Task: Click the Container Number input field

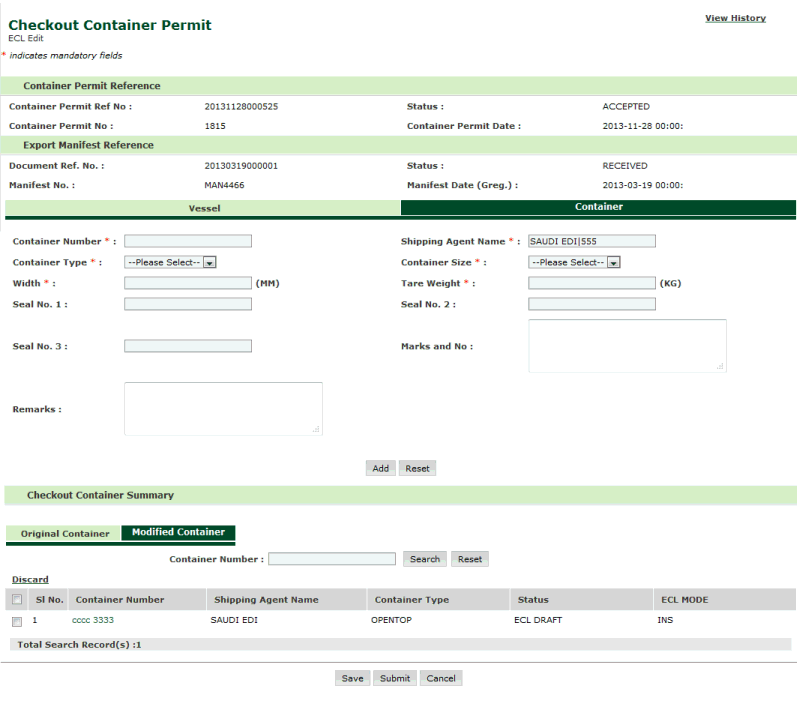Action: click(x=188, y=241)
